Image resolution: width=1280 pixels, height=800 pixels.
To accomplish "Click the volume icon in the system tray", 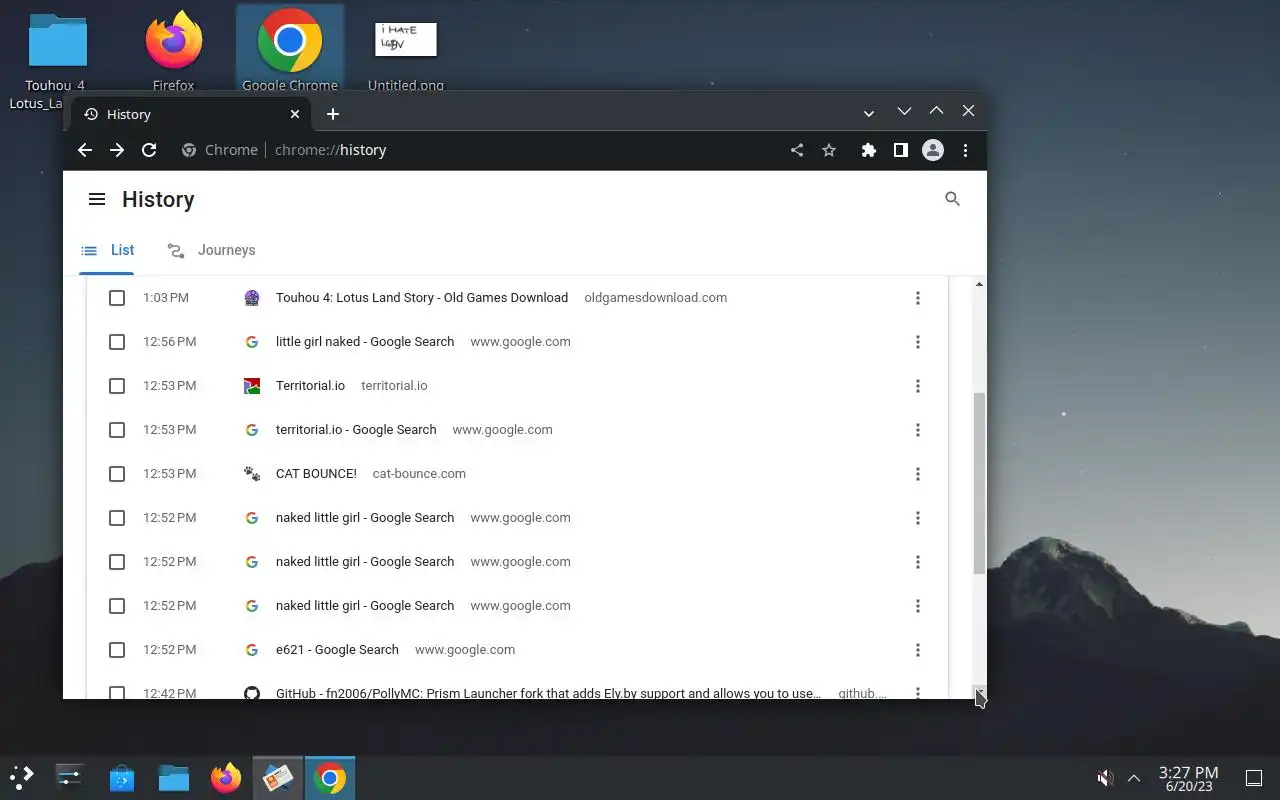I will point(1105,777).
